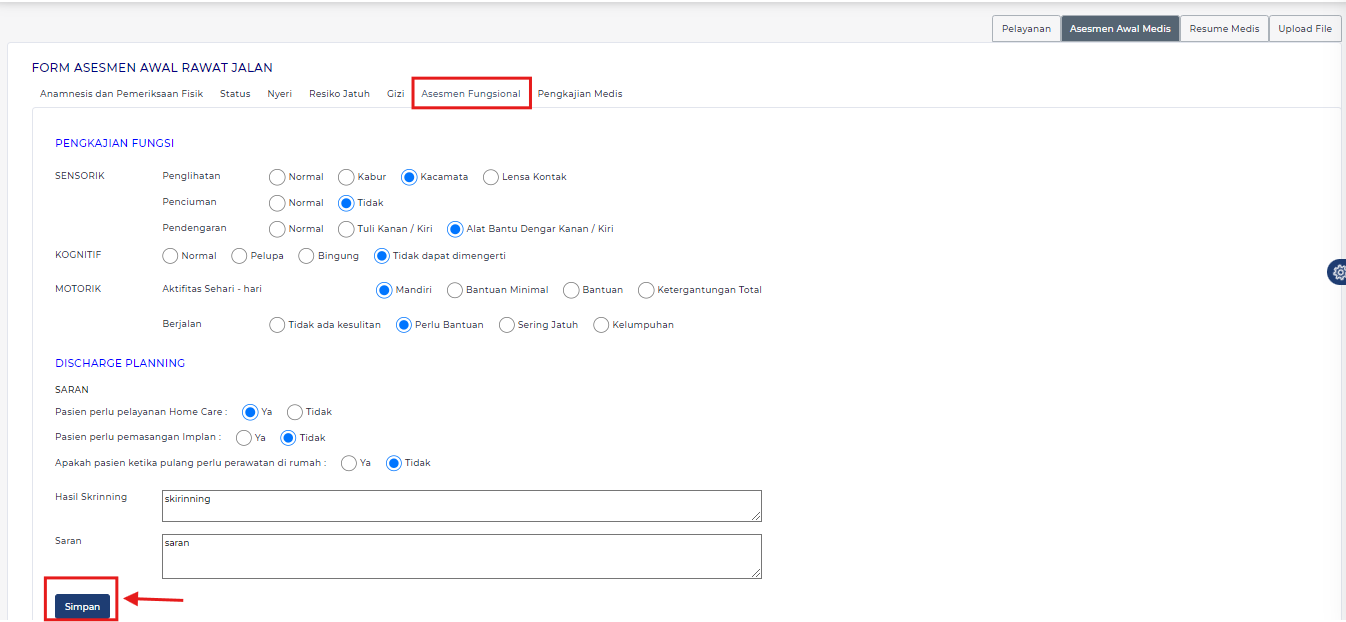This screenshot has height=622, width=1346.
Task: Click the settings gear icon on right edge
Action: [1338, 272]
